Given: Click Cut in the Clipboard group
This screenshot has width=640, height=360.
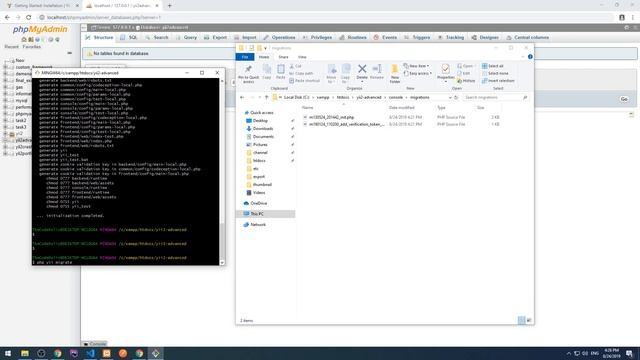Looking at the screenshot, I should tap(296, 66).
